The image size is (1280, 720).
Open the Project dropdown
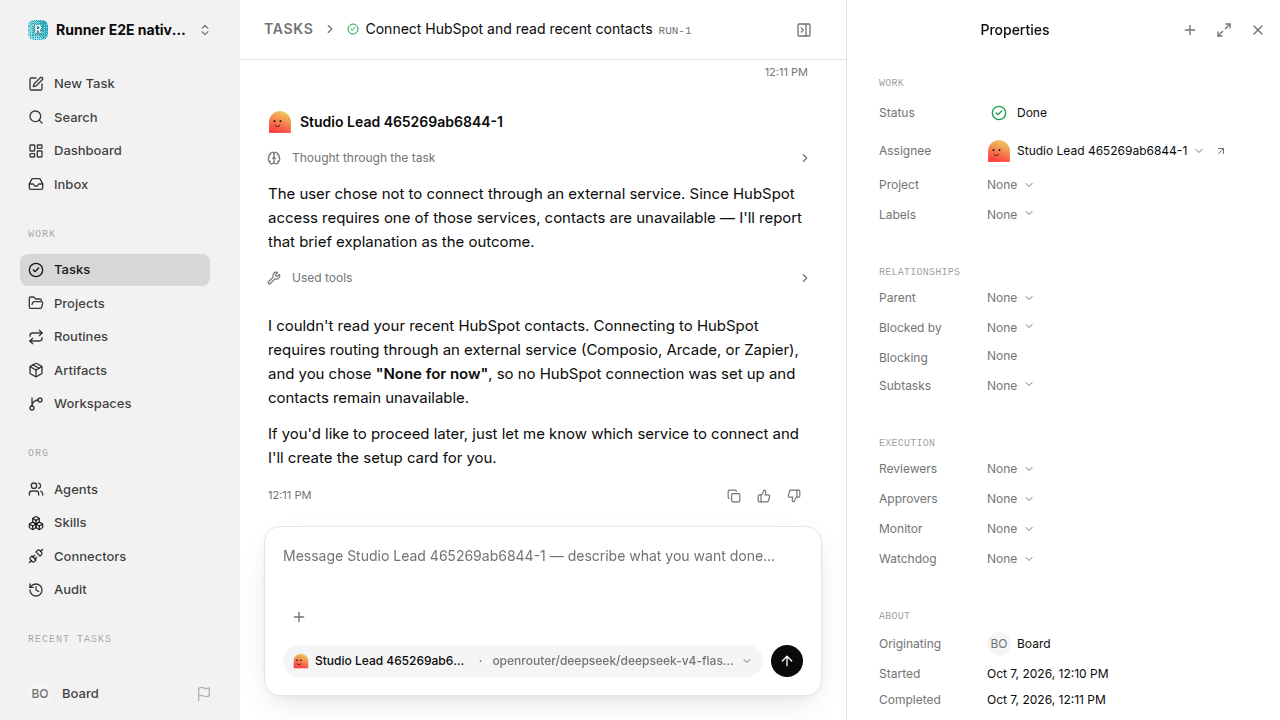1010,185
